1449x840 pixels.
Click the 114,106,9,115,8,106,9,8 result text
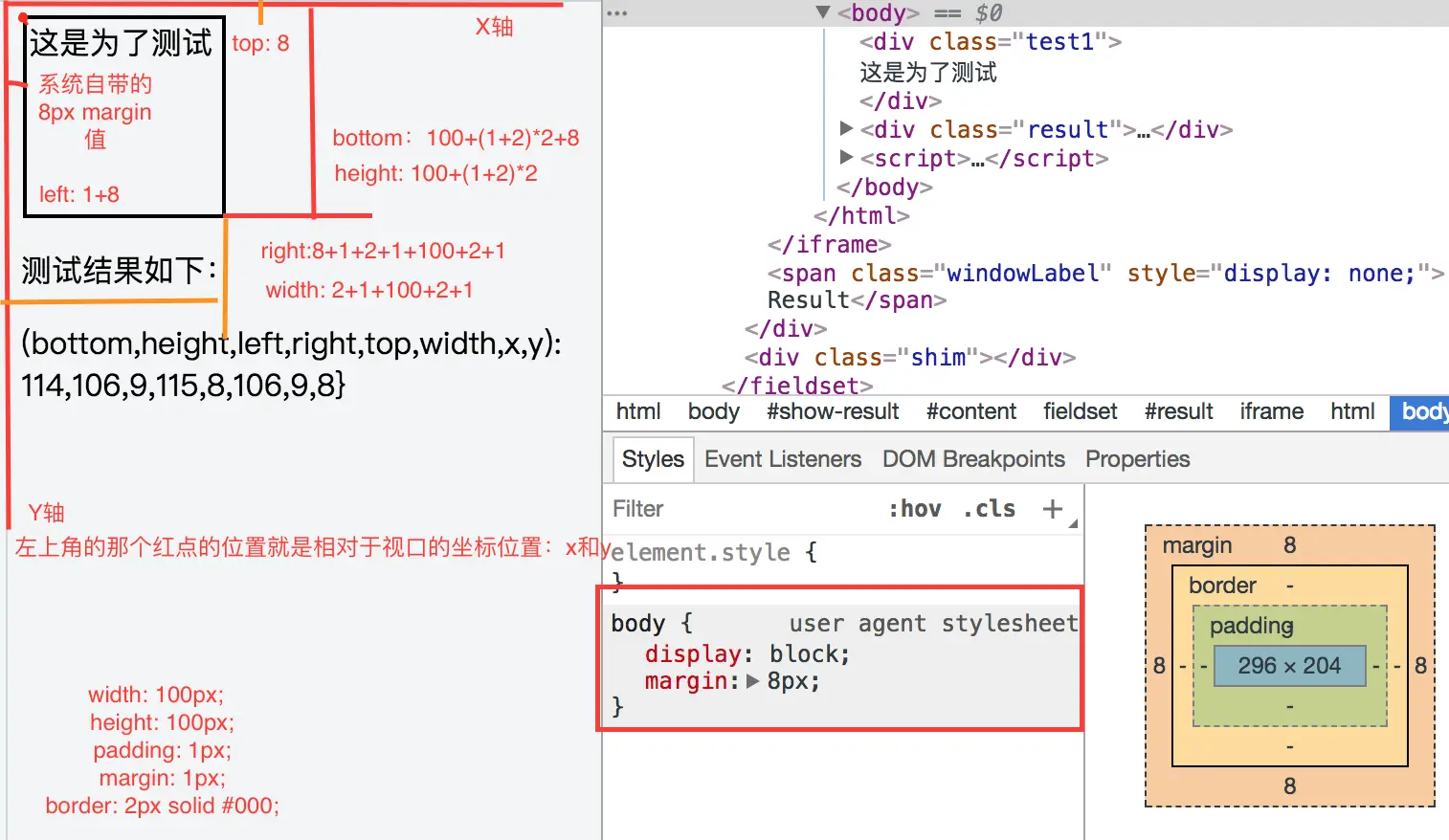tap(183, 386)
